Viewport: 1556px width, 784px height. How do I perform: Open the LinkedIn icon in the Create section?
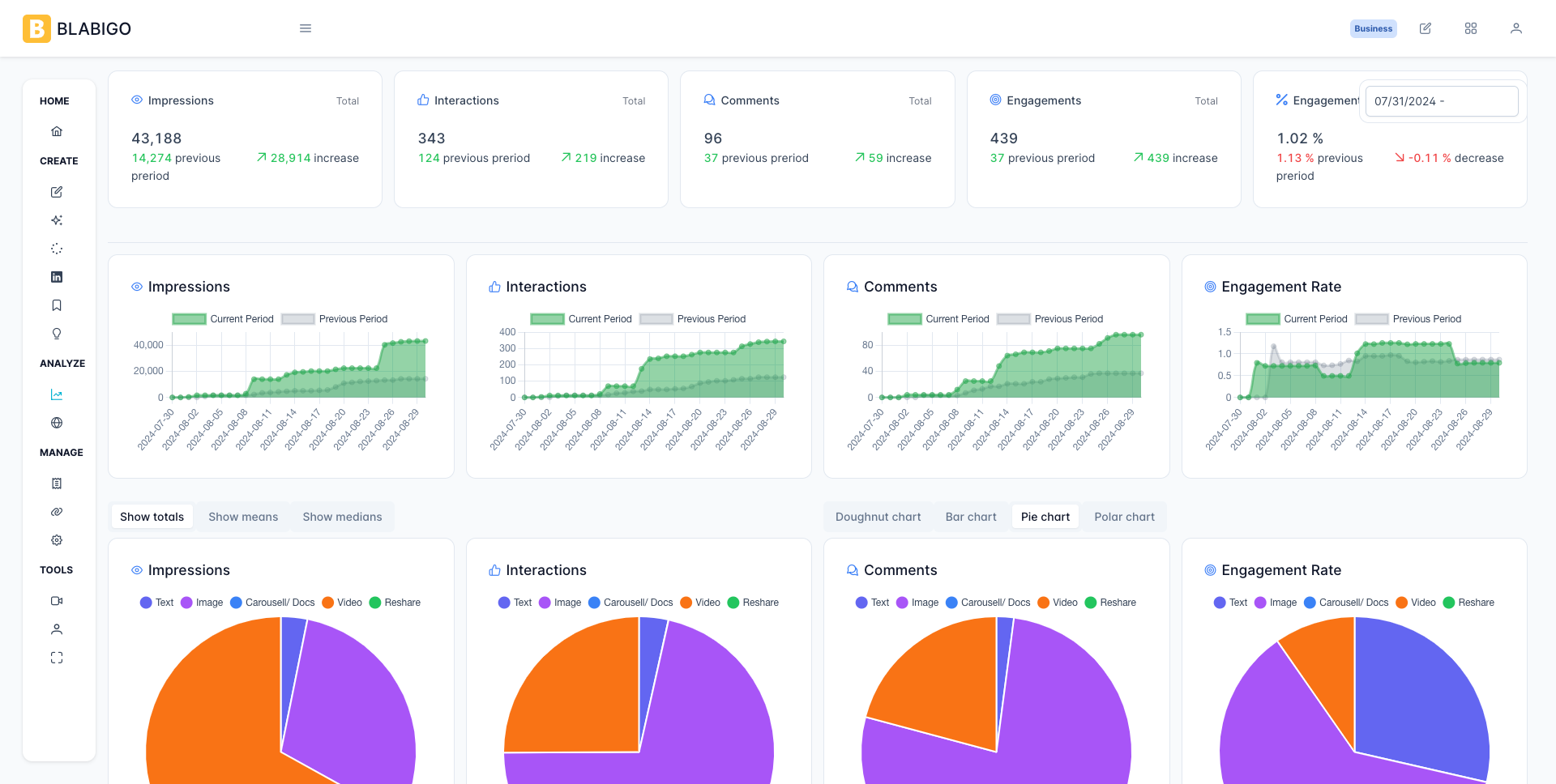[x=57, y=276]
